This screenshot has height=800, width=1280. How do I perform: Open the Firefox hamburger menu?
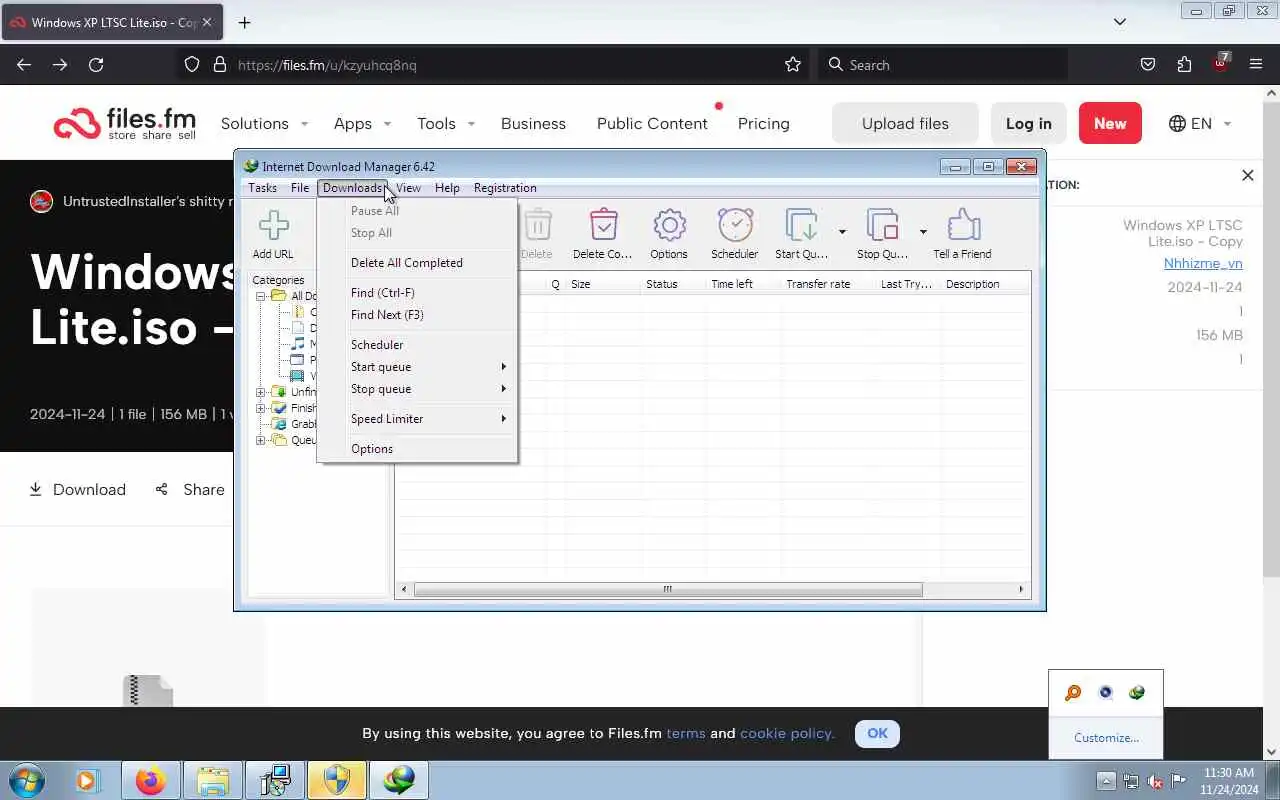[1256, 64]
